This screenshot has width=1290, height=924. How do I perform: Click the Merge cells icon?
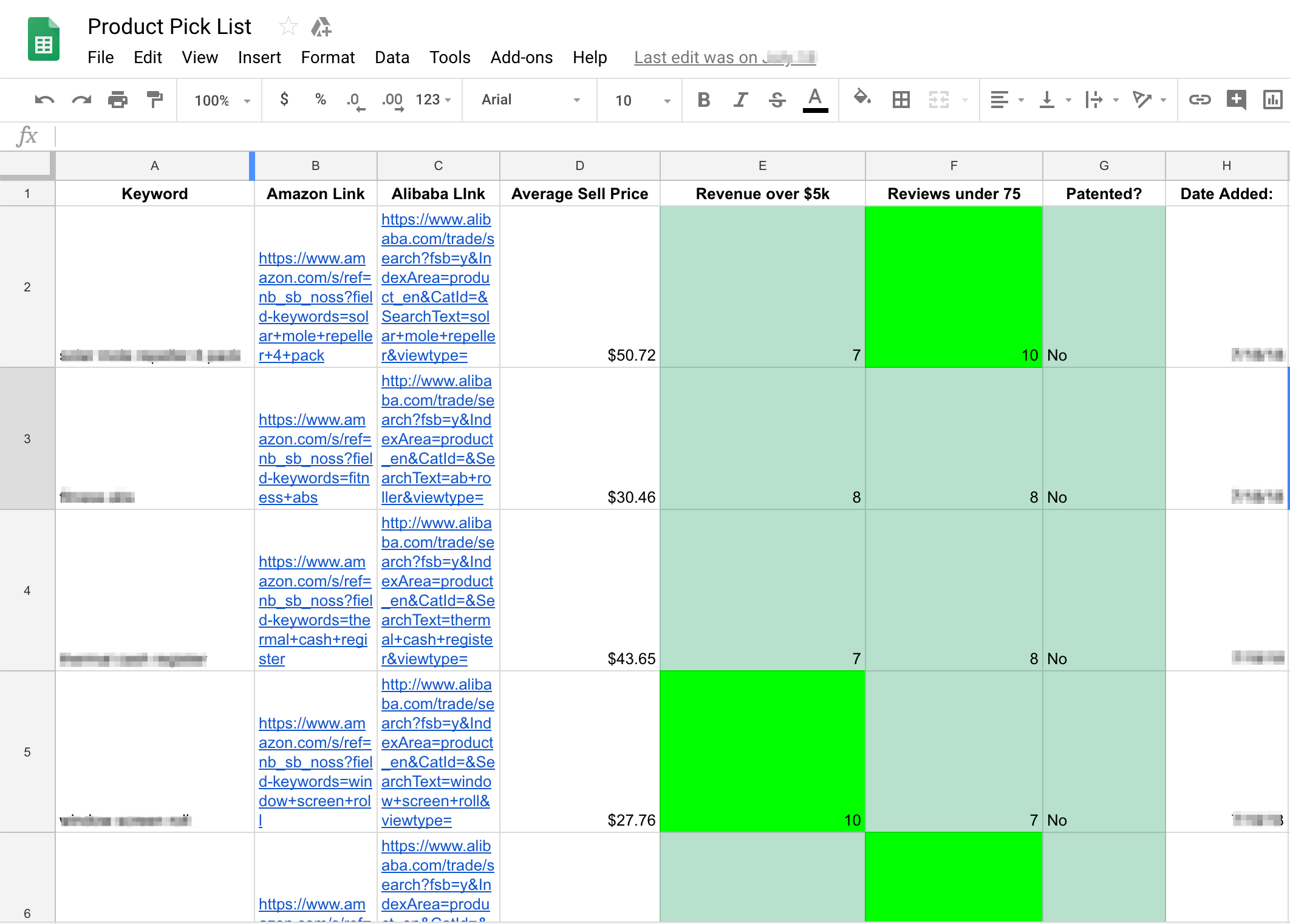(x=939, y=100)
